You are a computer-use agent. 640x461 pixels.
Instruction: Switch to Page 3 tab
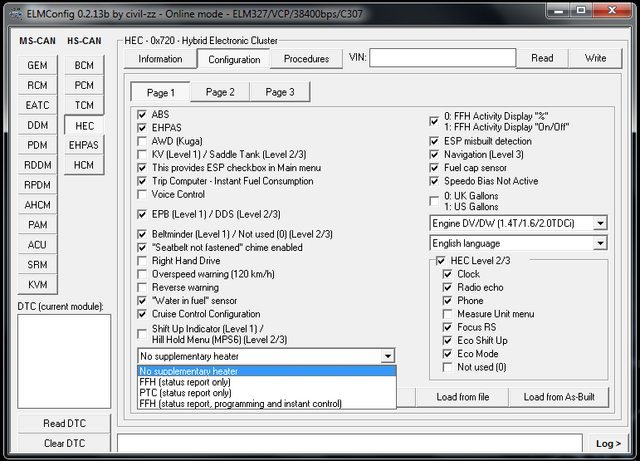[x=280, y=92]
